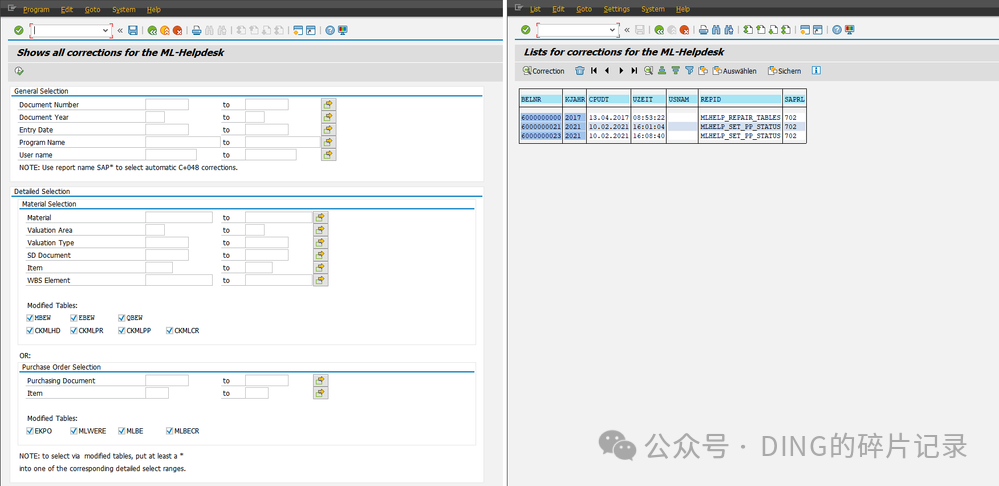The height and width of the screenshot is (486, 999).
Task: Select the row with document 6000000021
Action: (663, 127)
